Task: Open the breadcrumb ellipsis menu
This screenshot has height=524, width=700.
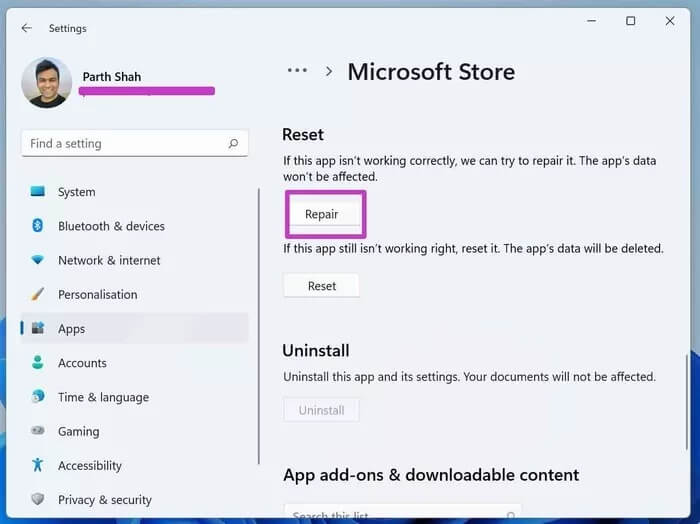Action: 297,70
